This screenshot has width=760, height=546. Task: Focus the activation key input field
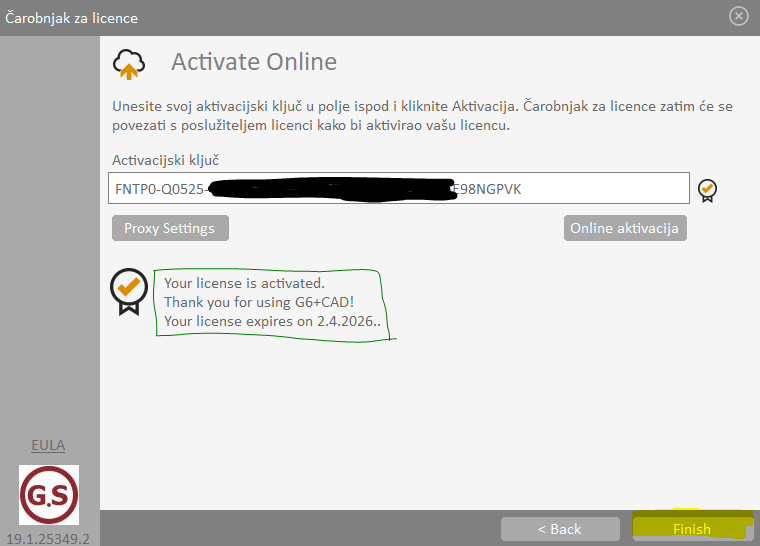(399, 189)
